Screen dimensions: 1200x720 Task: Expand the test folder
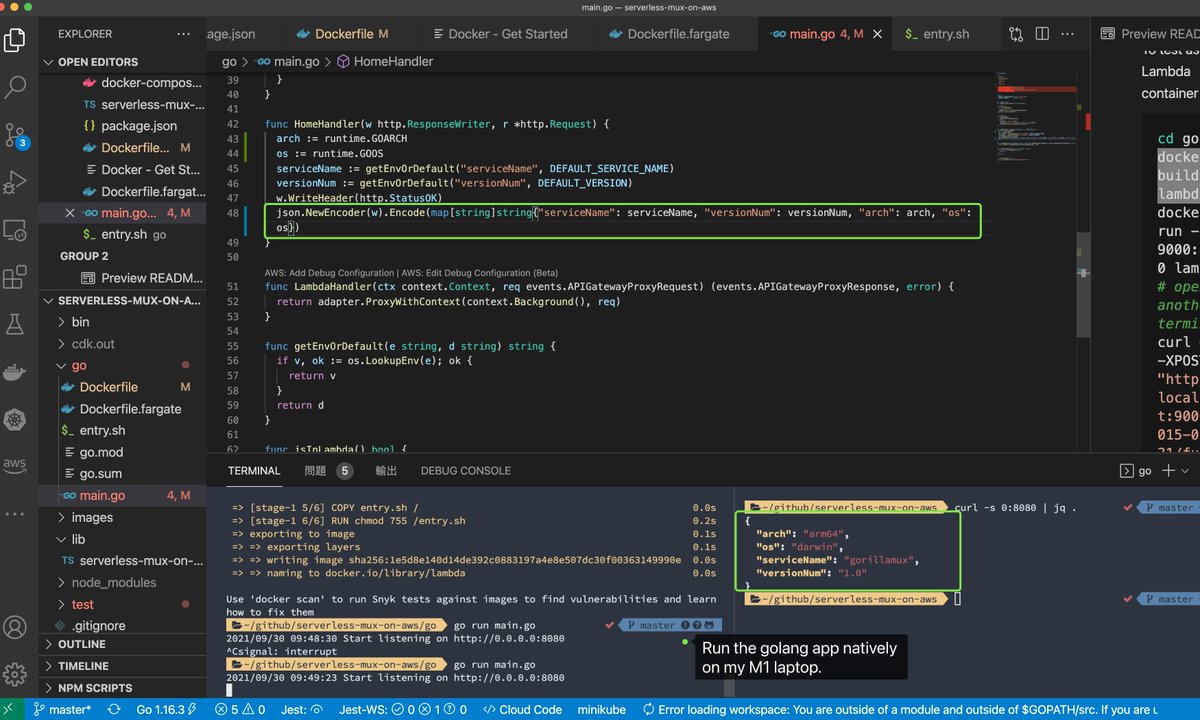coord(82,604)
